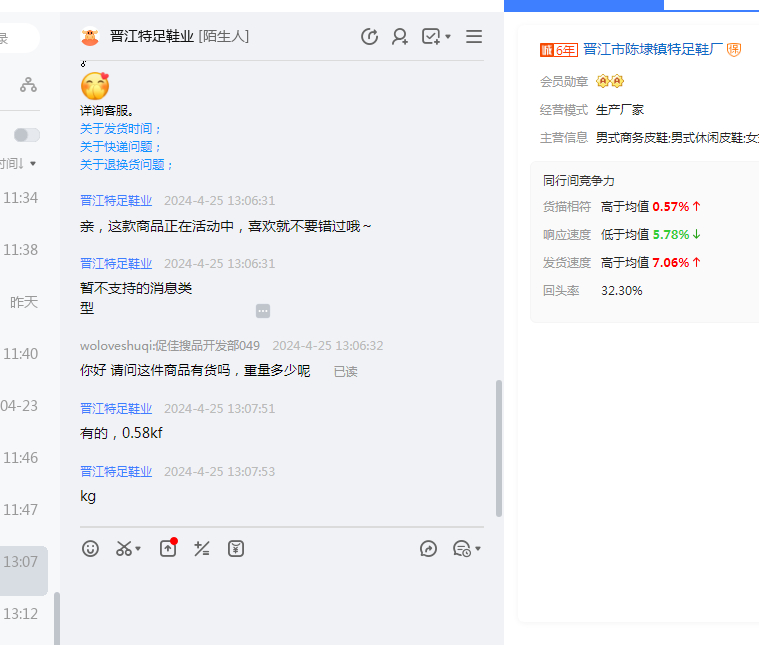The image size is (759, 645).
Task: Open the hamburger menu in chat header
Action: (x=474, y=37)
